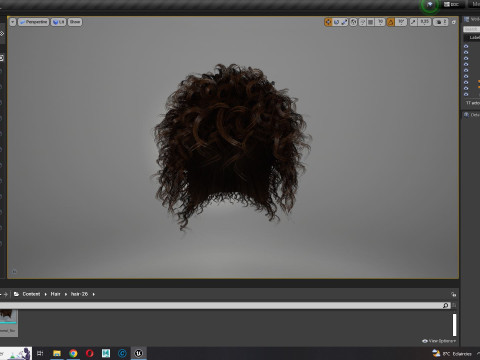Open Maya from taskbar
The width and height of the screenshot is (480, 360).
click(106, 353)
